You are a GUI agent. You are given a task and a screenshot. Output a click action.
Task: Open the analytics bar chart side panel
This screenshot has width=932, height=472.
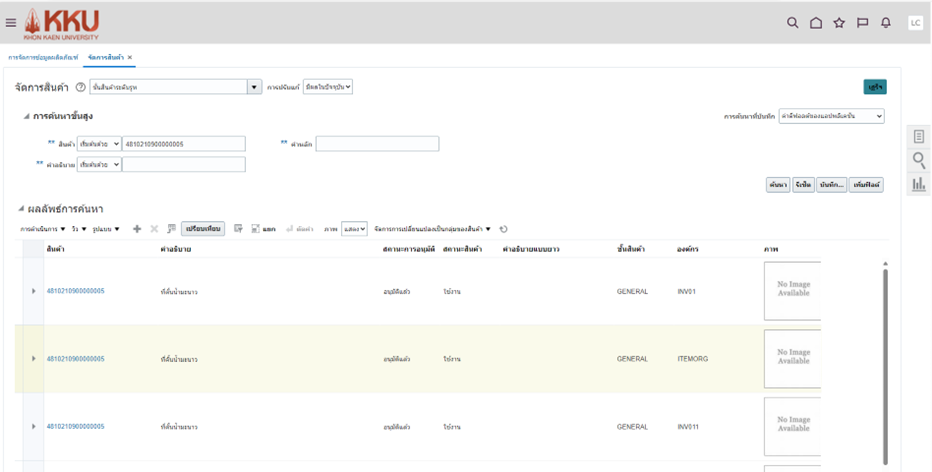(x=918, y=184)
